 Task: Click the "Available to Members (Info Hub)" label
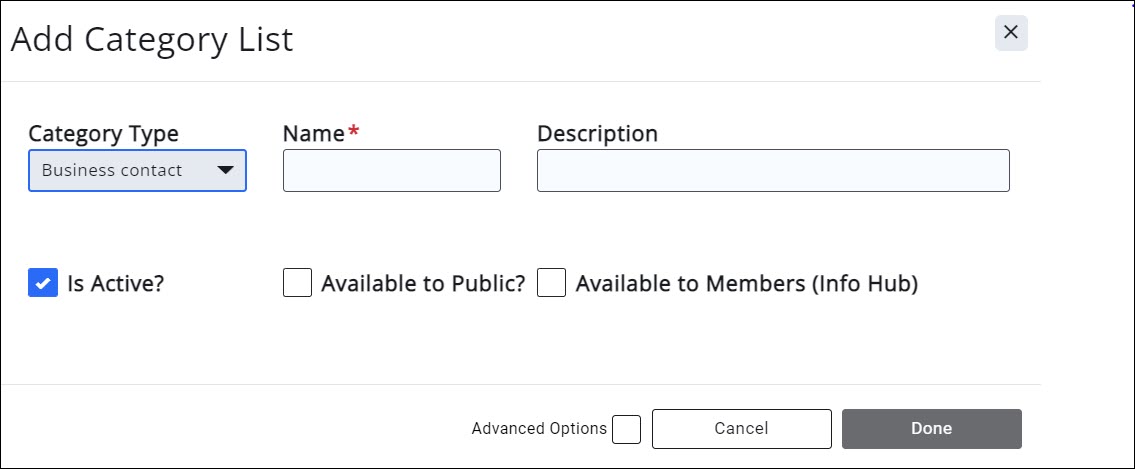pyautogui.click(x=746, y=284)
